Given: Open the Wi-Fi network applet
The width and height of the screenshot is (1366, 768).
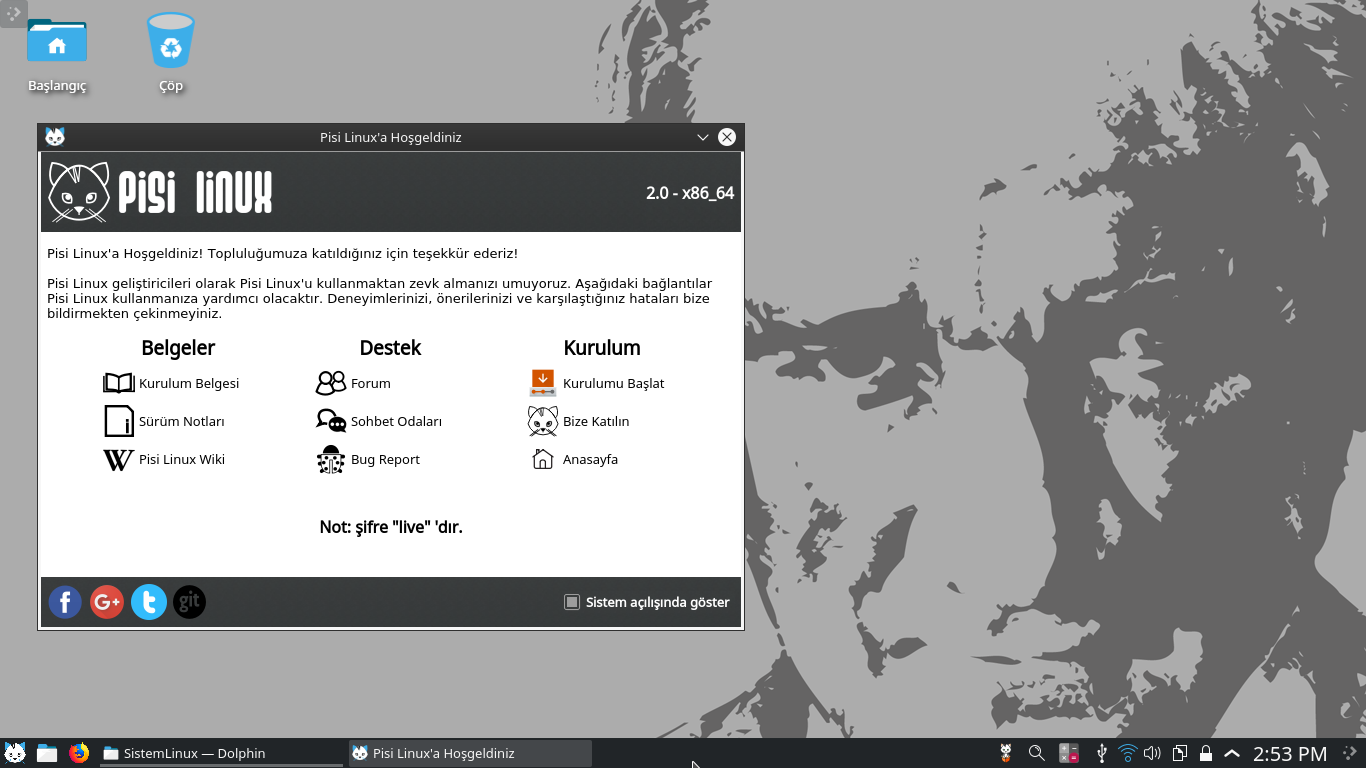Looking at the screenshot, I should pos(1127,753).
